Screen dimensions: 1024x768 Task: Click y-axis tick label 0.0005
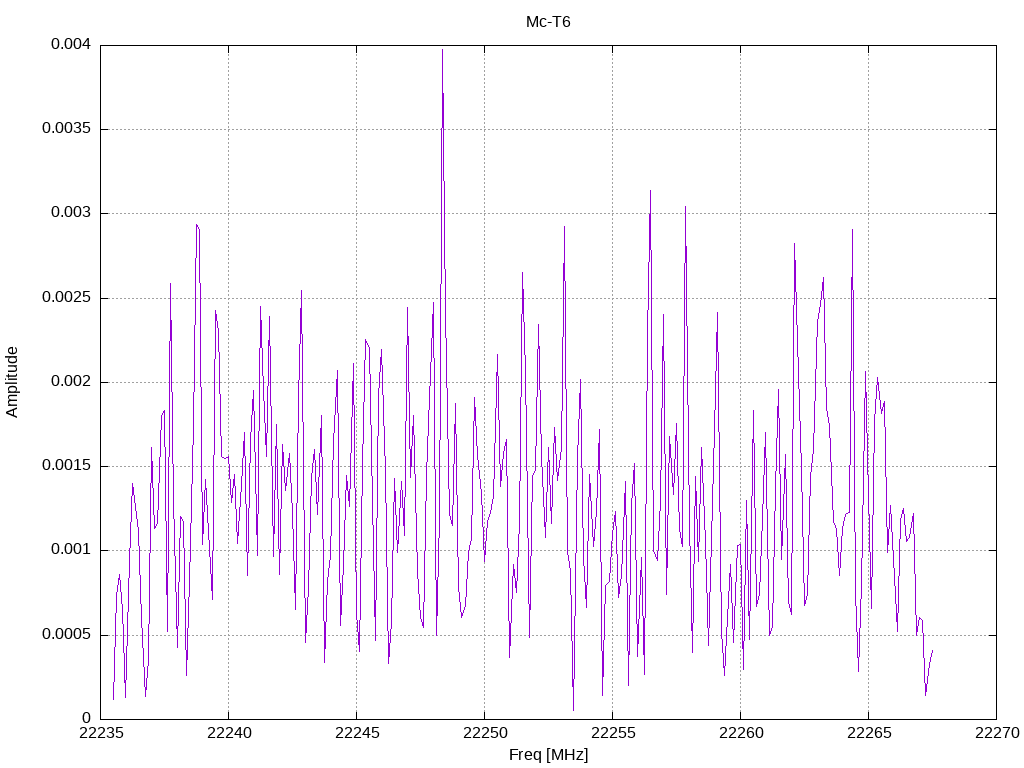[x=66, y=634]
